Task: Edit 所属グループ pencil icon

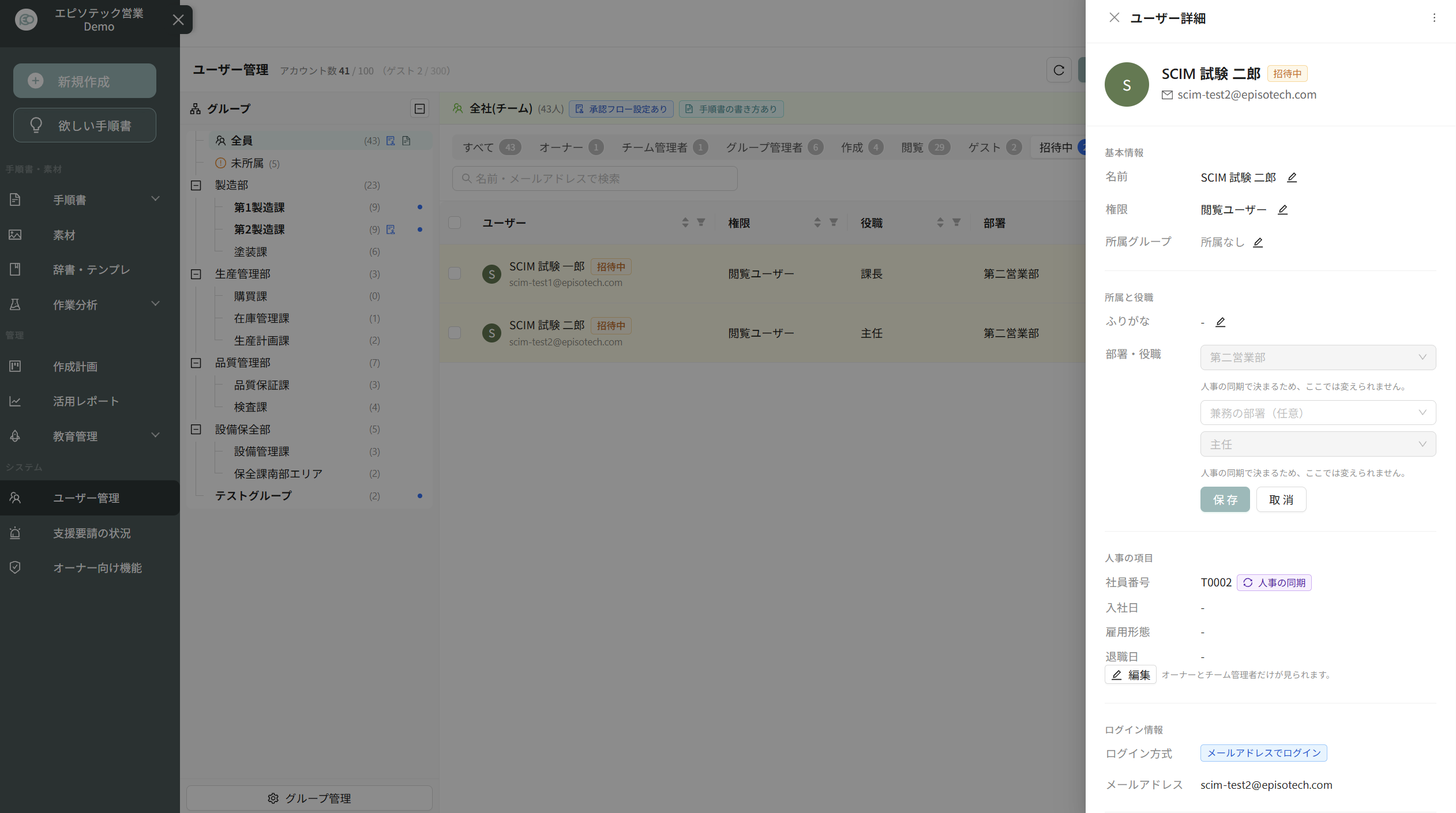Action: click(1258, 243)
